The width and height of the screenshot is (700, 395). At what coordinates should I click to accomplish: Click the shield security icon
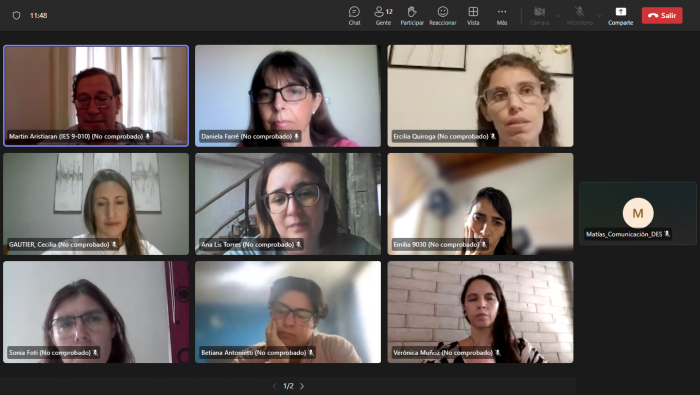coord(17,16)
